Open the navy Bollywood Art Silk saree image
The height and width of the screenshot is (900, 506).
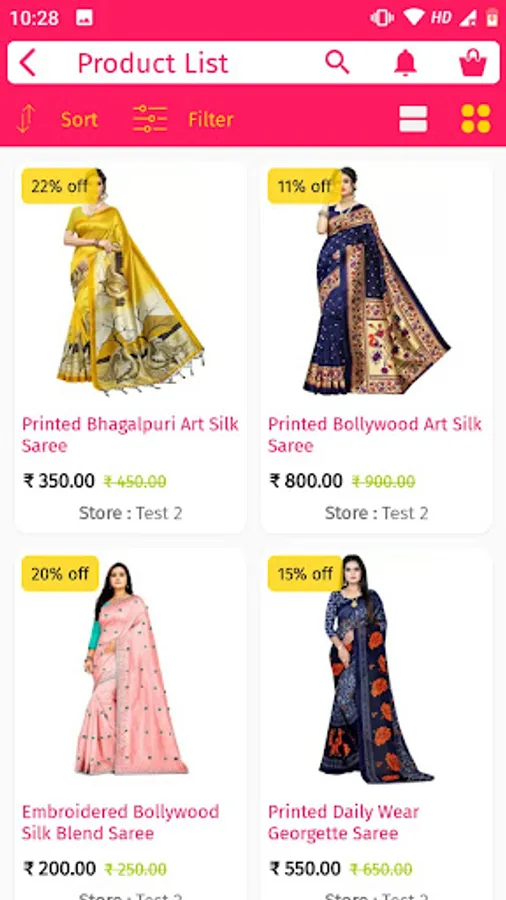(377, 281)
